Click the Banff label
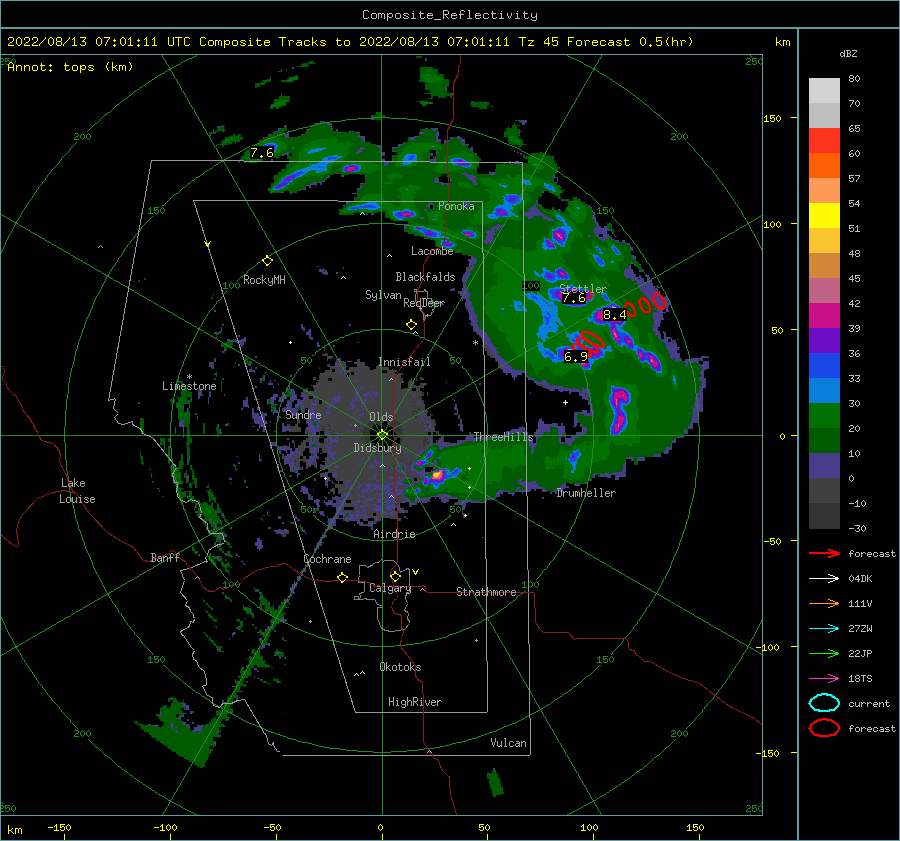The width and height of the screenshot is (900, 841). click(x=165, y=557)
